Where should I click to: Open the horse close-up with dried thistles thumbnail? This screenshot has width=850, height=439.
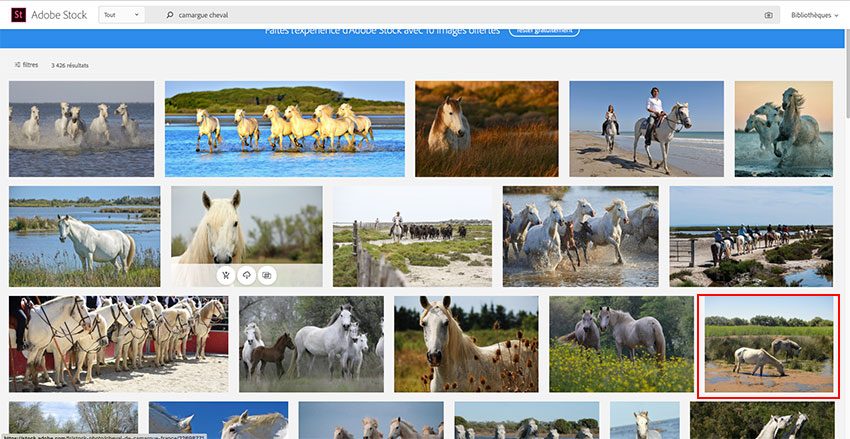click(466, 344)
